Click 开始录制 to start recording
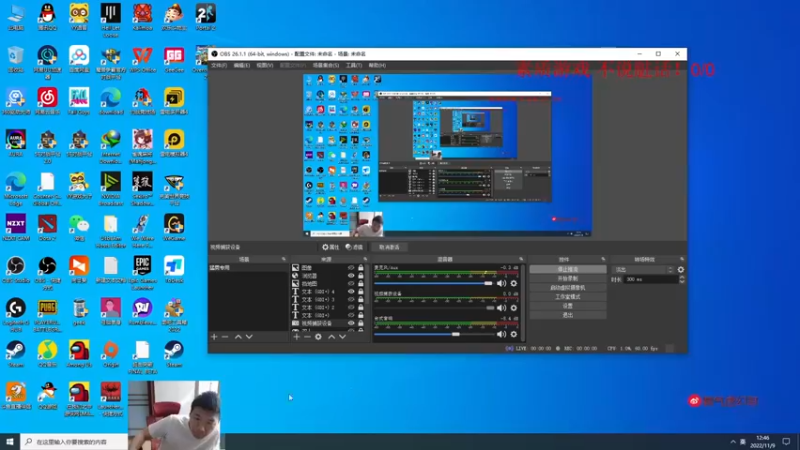Image resolution: width=800 pixels, height=450 pixels. point(568,279)
